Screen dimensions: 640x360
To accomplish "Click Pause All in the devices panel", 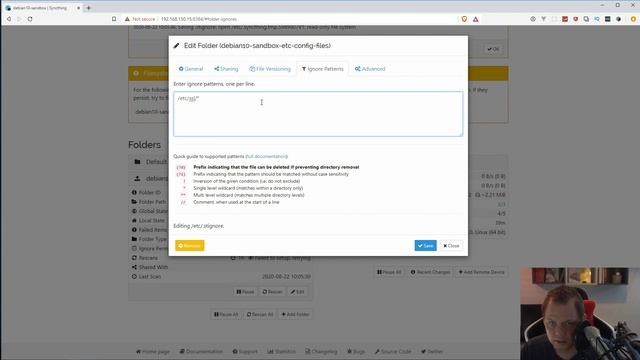I will coord(389,272).
